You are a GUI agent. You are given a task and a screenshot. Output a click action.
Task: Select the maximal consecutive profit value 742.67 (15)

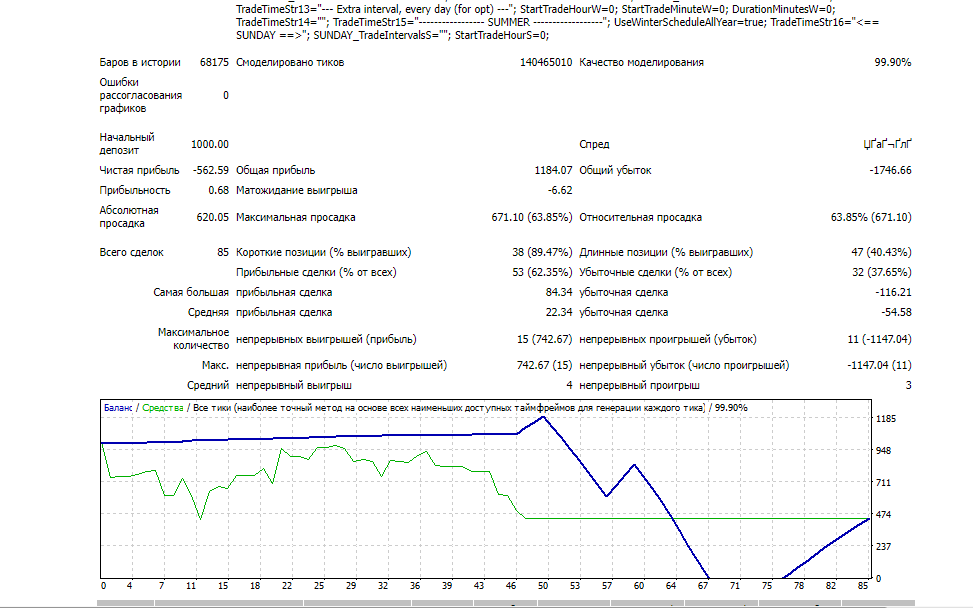pos(544,365)
